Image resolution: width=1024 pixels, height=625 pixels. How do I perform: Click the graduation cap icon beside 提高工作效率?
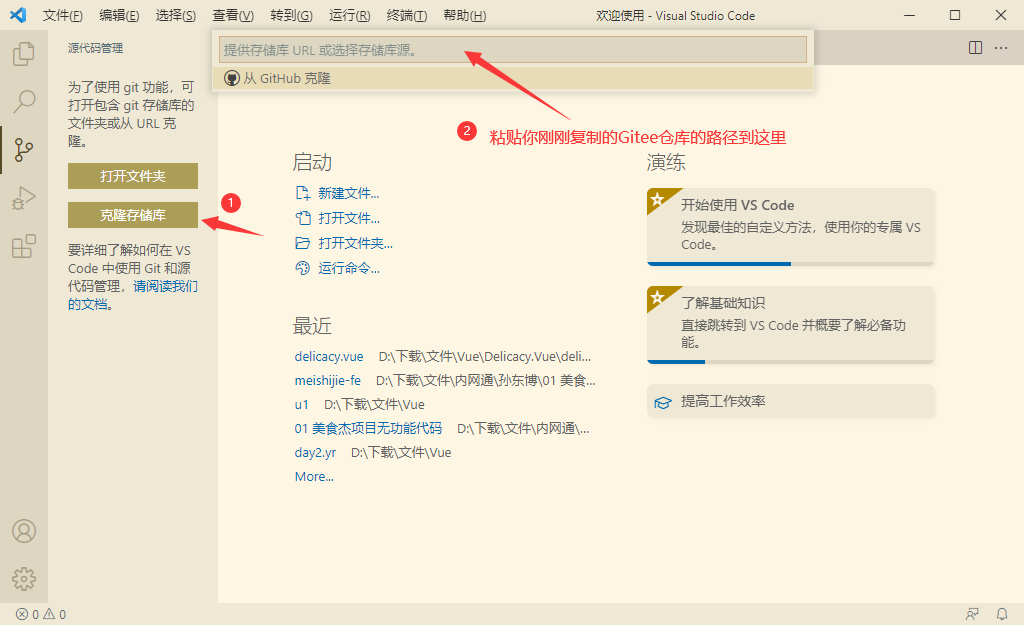(x=663, y=402)
